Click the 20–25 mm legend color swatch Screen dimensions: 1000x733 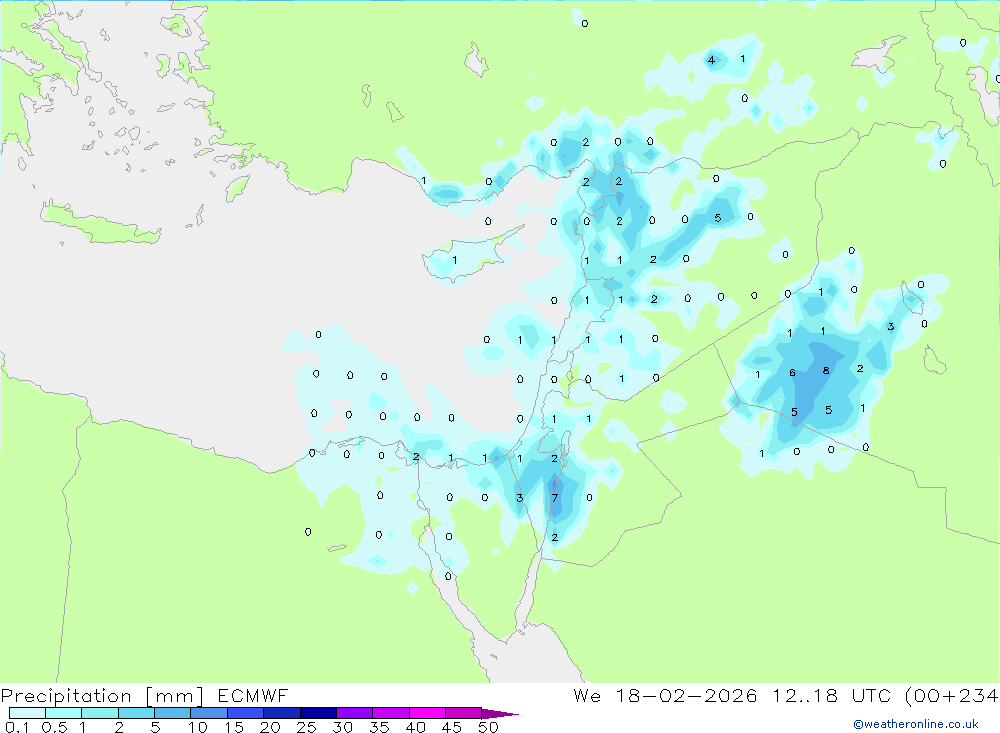pyautogui.click(x=282, y=713)
